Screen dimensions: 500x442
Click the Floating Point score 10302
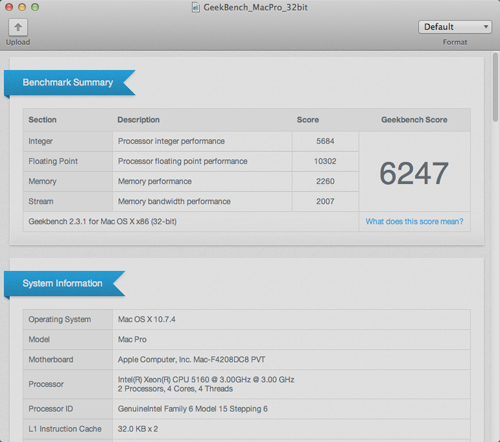coord(325,161)
